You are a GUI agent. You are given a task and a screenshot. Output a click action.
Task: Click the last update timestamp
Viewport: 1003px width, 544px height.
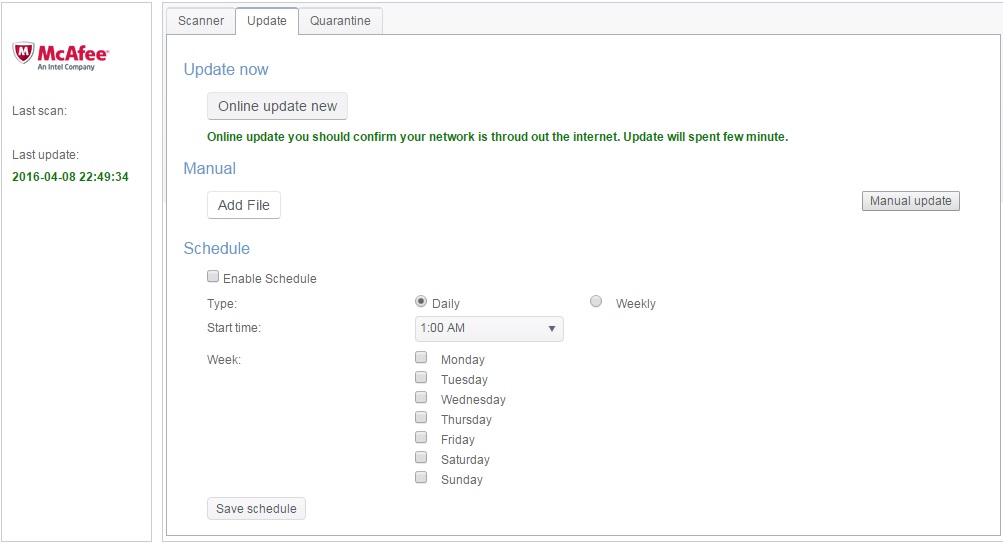[x=70, y=177]
